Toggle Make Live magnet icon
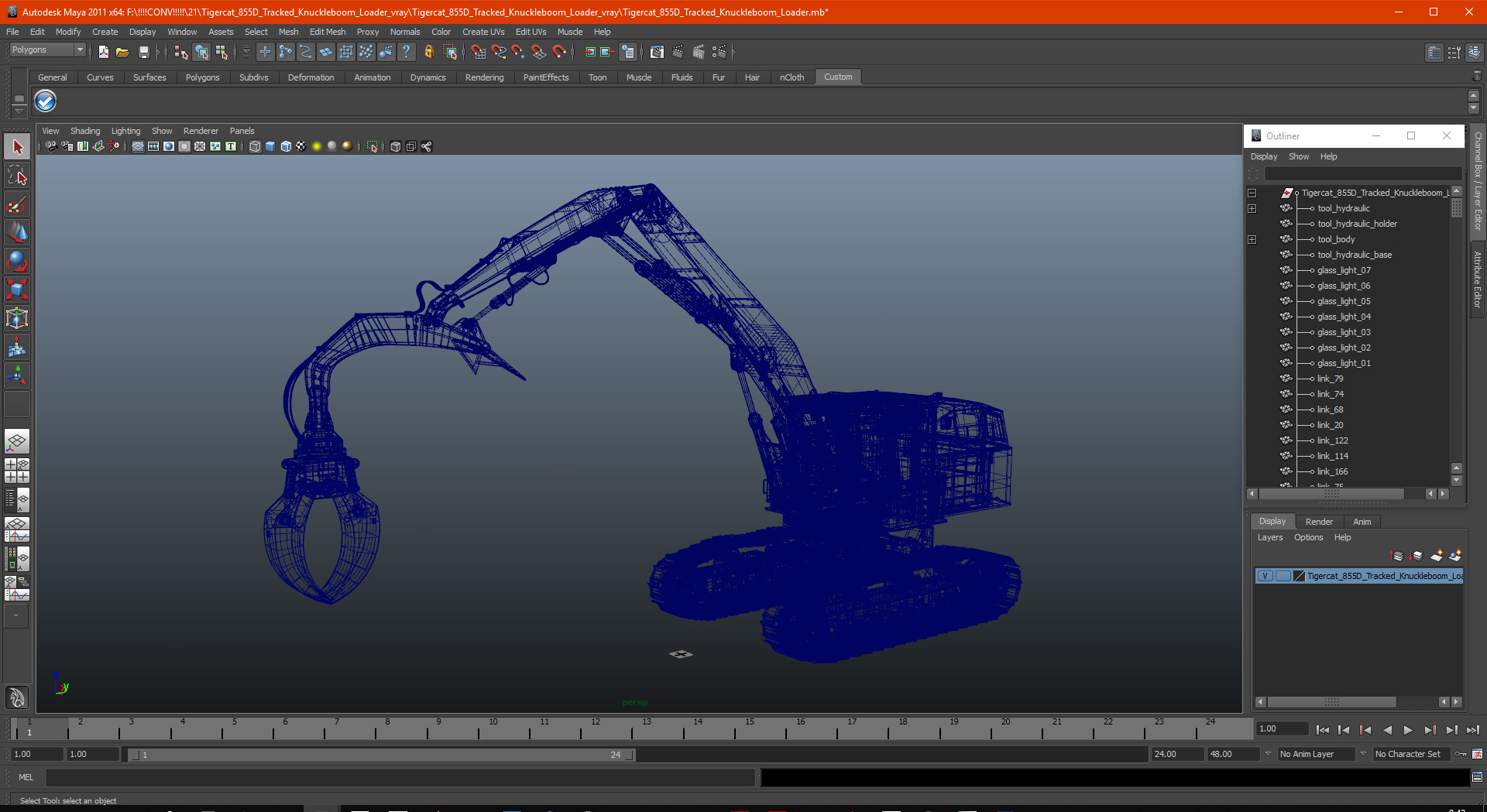 point(559,52)
